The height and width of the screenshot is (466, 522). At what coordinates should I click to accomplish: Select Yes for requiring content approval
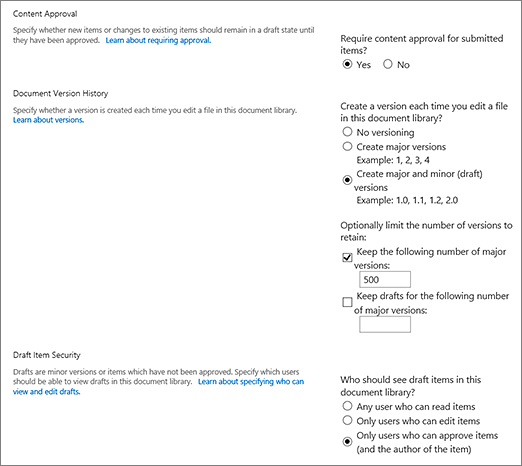[x=347, y=64]
